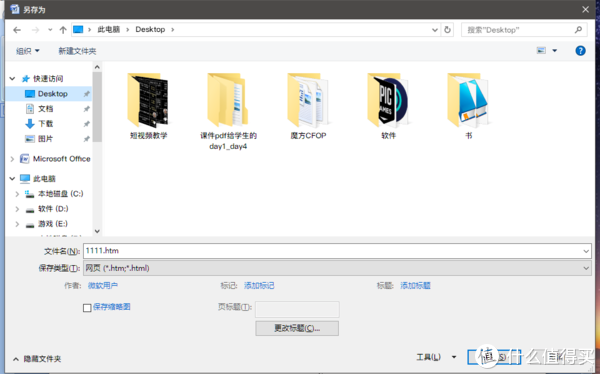Select 快速访问 in navigation pane
Image resolution: width=600 pixels, height=374 pixels.
48,78
